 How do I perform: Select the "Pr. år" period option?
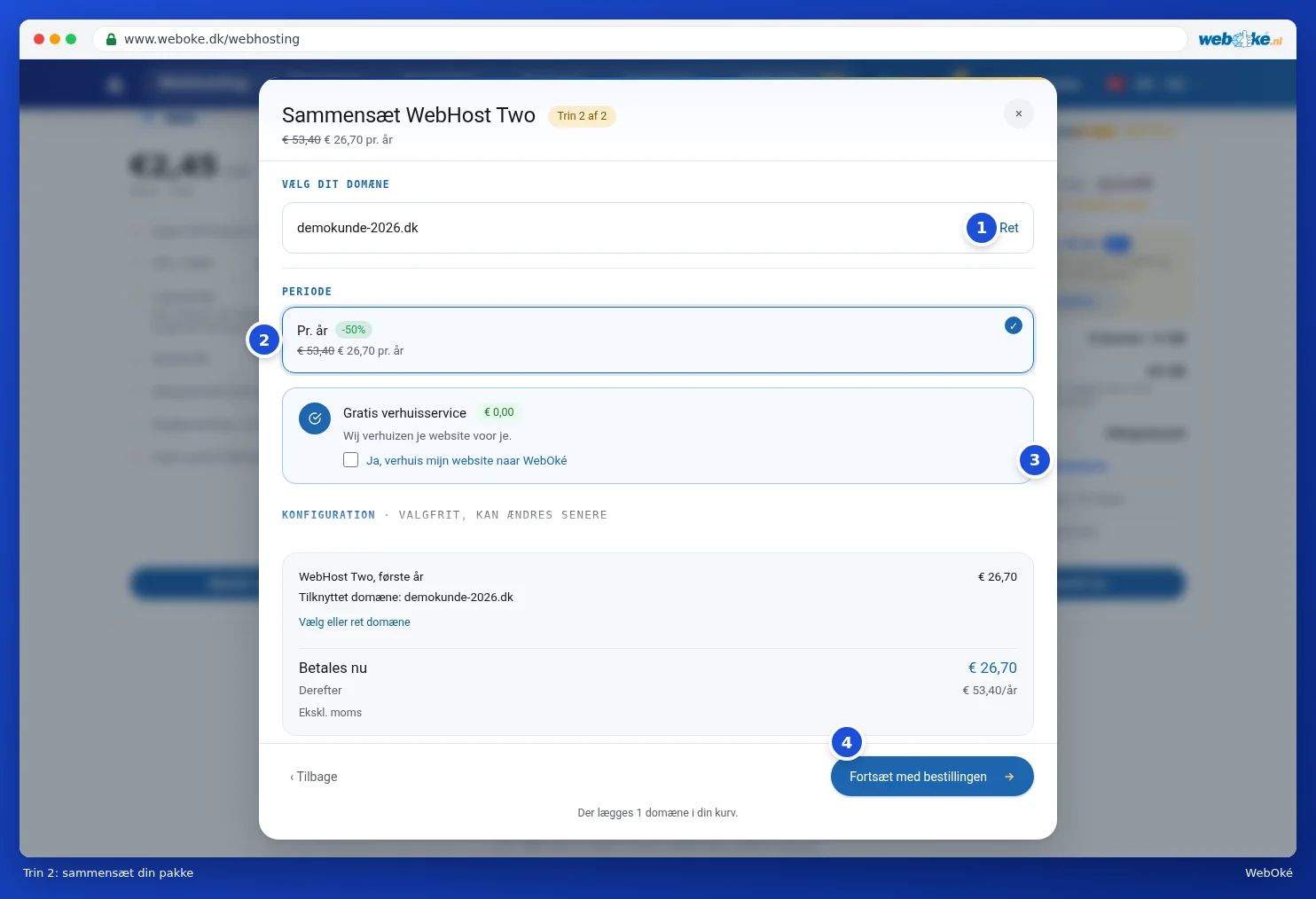coord(658,340)
